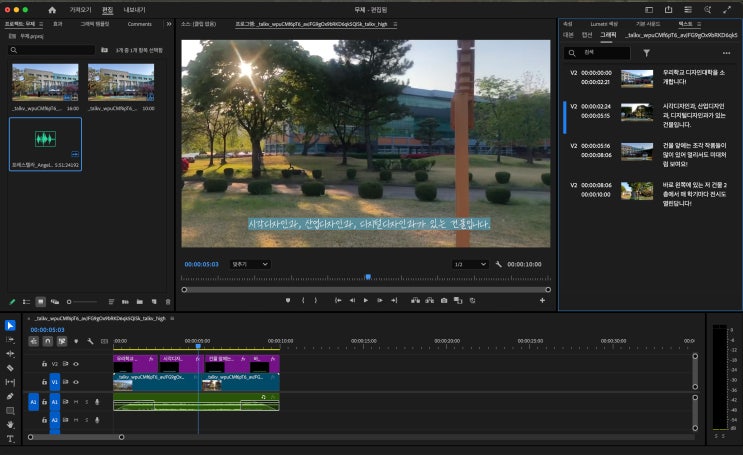Open the 맞추기 zoom level dropdown

click(250, 264)
